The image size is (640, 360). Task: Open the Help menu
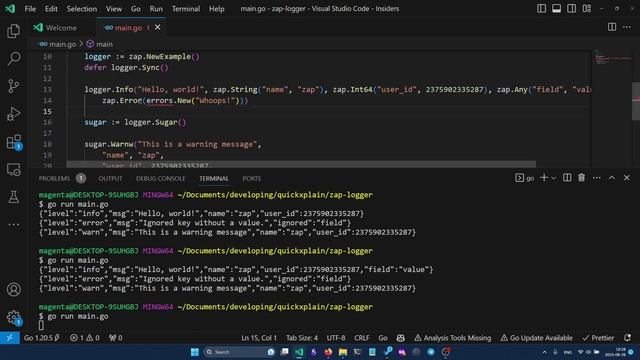pos(217,9)
